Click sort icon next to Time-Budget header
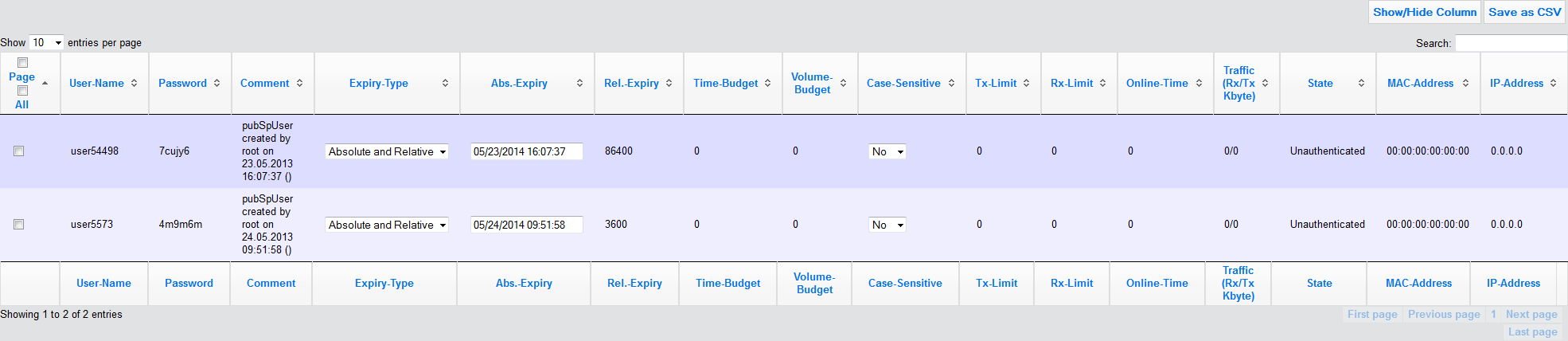 tap(767, 84)
